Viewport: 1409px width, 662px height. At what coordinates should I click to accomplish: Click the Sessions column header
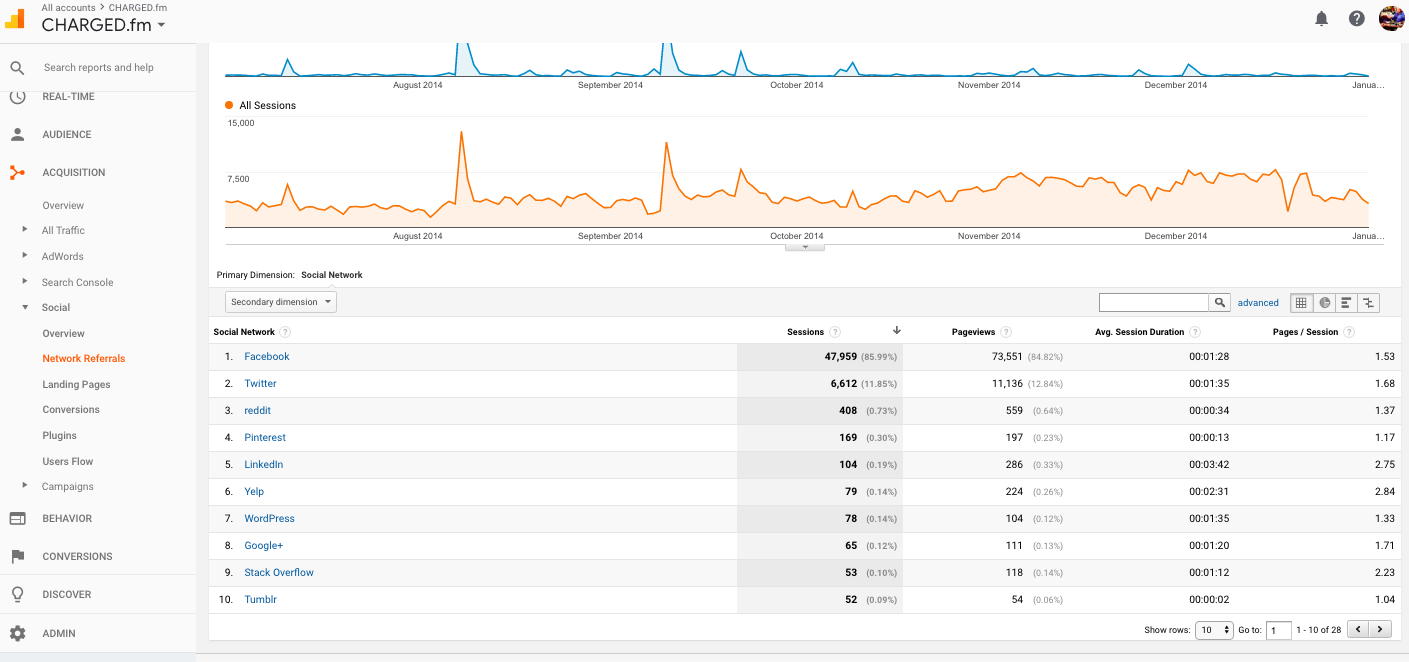806,332
